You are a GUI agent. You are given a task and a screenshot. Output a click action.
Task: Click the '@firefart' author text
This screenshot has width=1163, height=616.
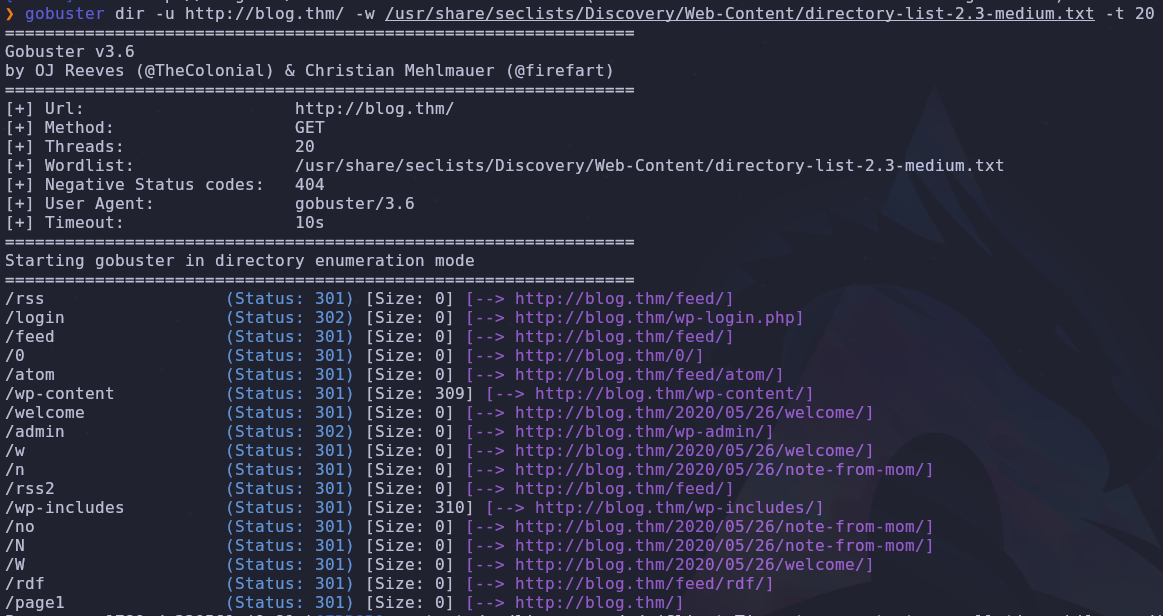coord(560,71)
